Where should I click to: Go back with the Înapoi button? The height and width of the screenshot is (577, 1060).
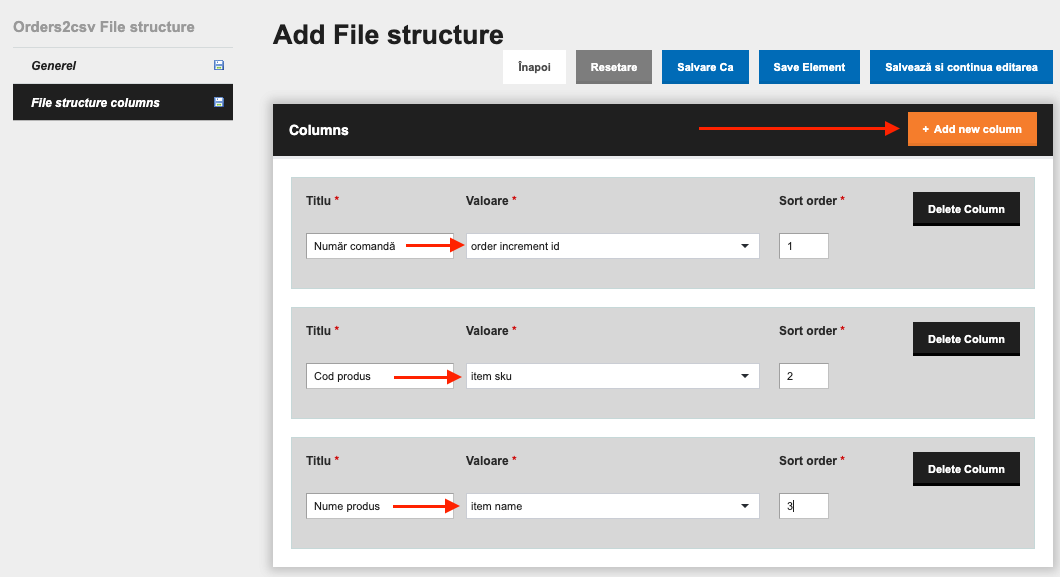(534, 67)
